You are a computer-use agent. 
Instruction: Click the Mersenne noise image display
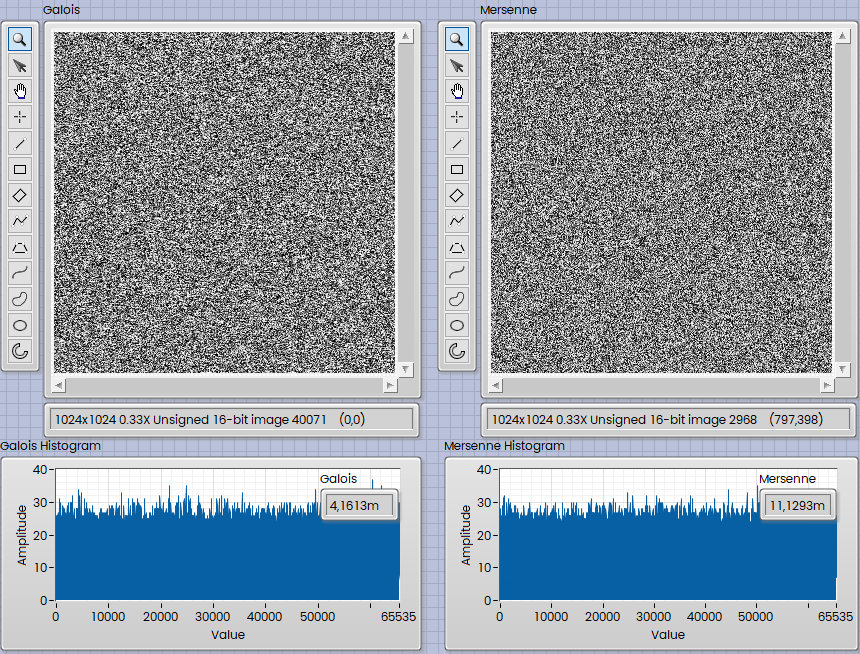[661, 202]
